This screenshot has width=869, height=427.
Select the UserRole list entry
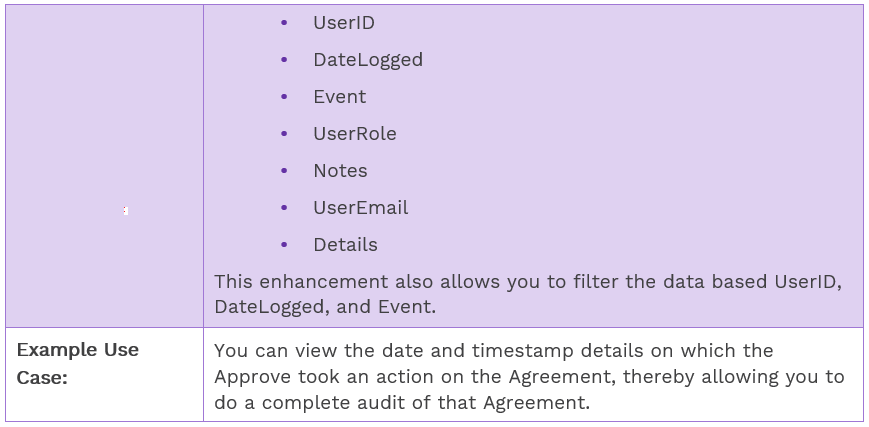tap(354, 134)
